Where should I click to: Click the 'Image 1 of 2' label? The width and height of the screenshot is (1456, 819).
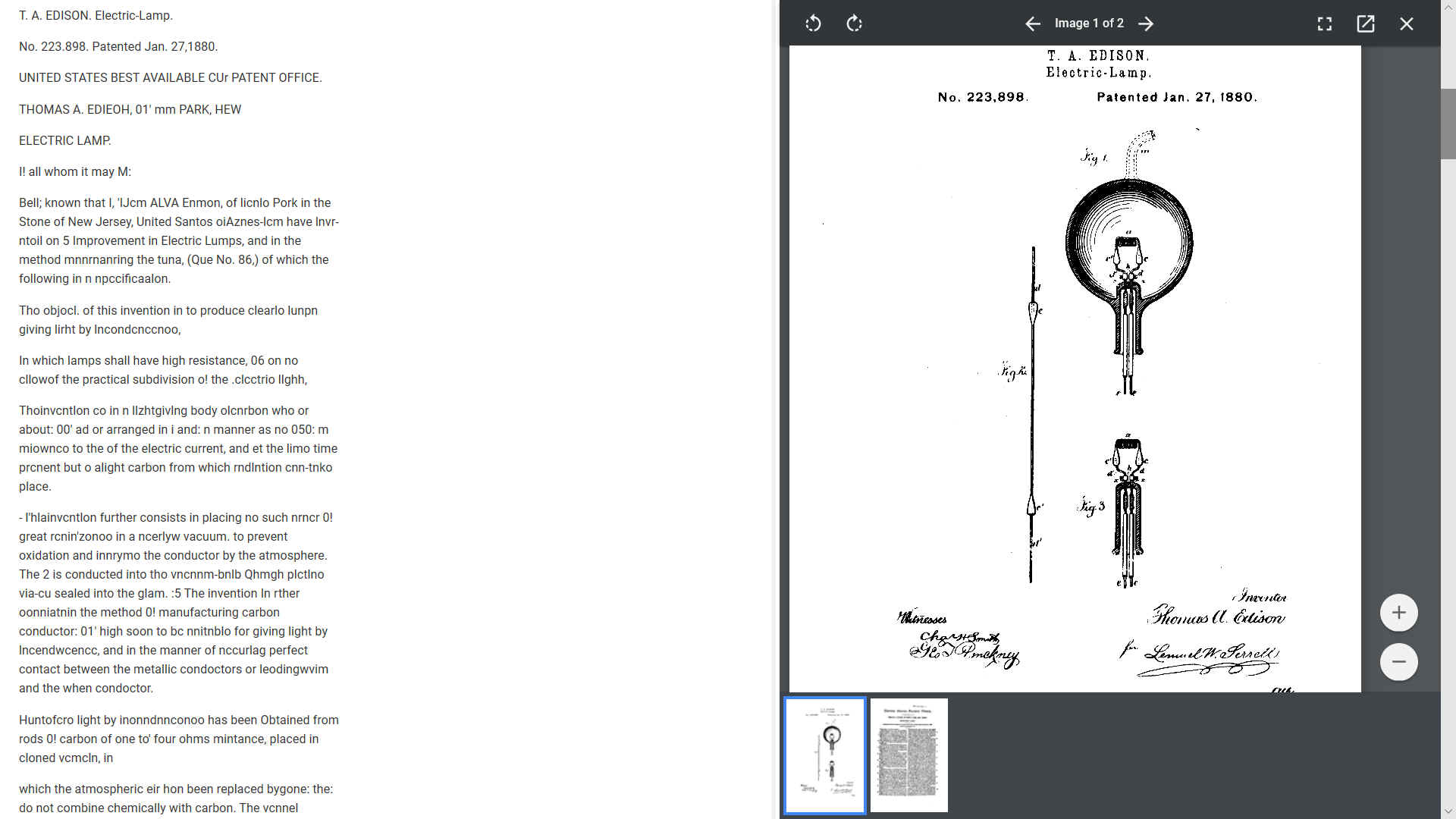point(1089,24)
